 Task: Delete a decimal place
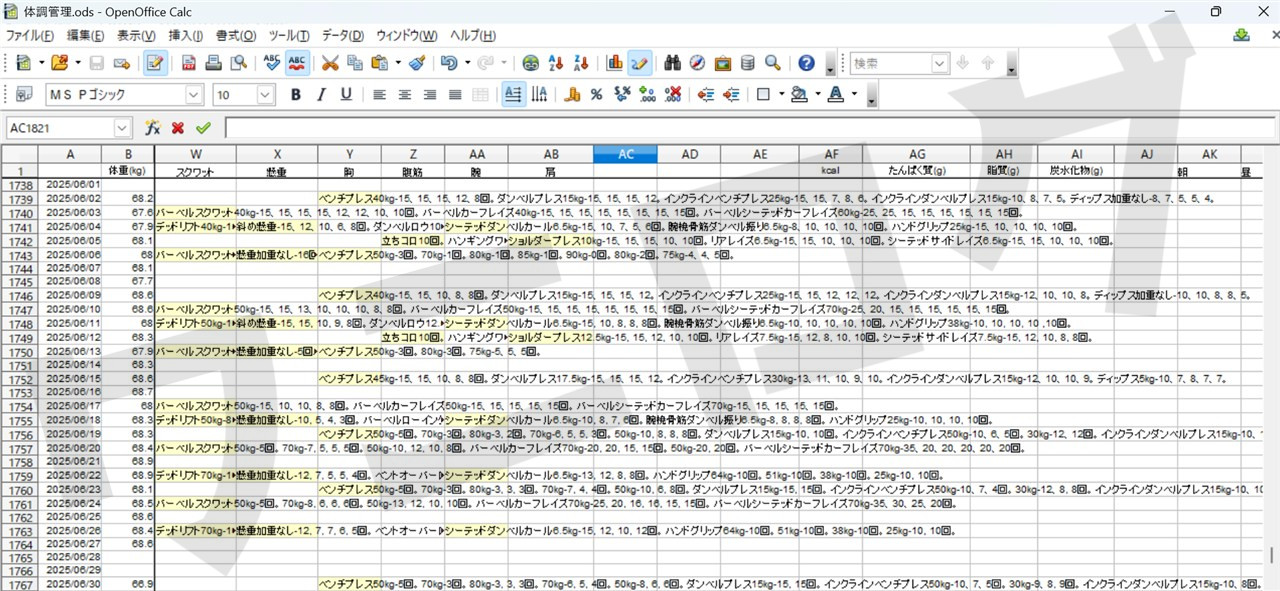[x=673, y=94]
